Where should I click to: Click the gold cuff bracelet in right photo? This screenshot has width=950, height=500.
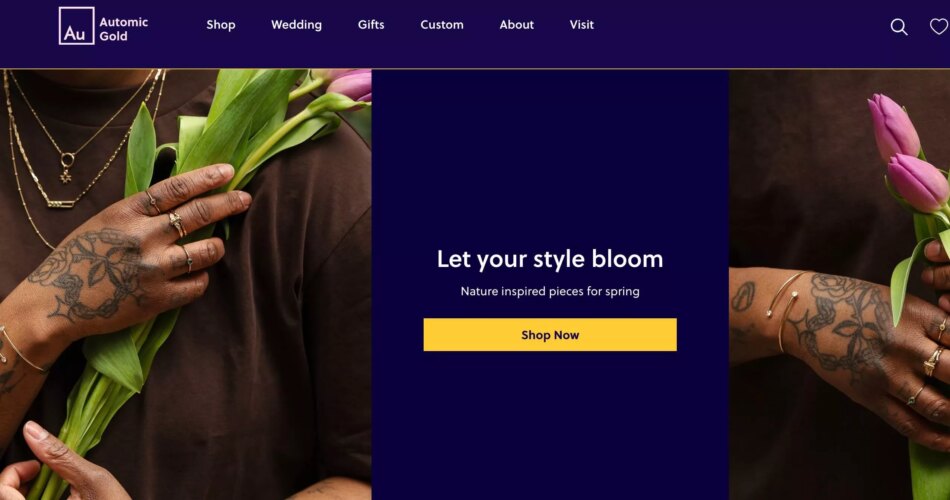pos(783,309)
